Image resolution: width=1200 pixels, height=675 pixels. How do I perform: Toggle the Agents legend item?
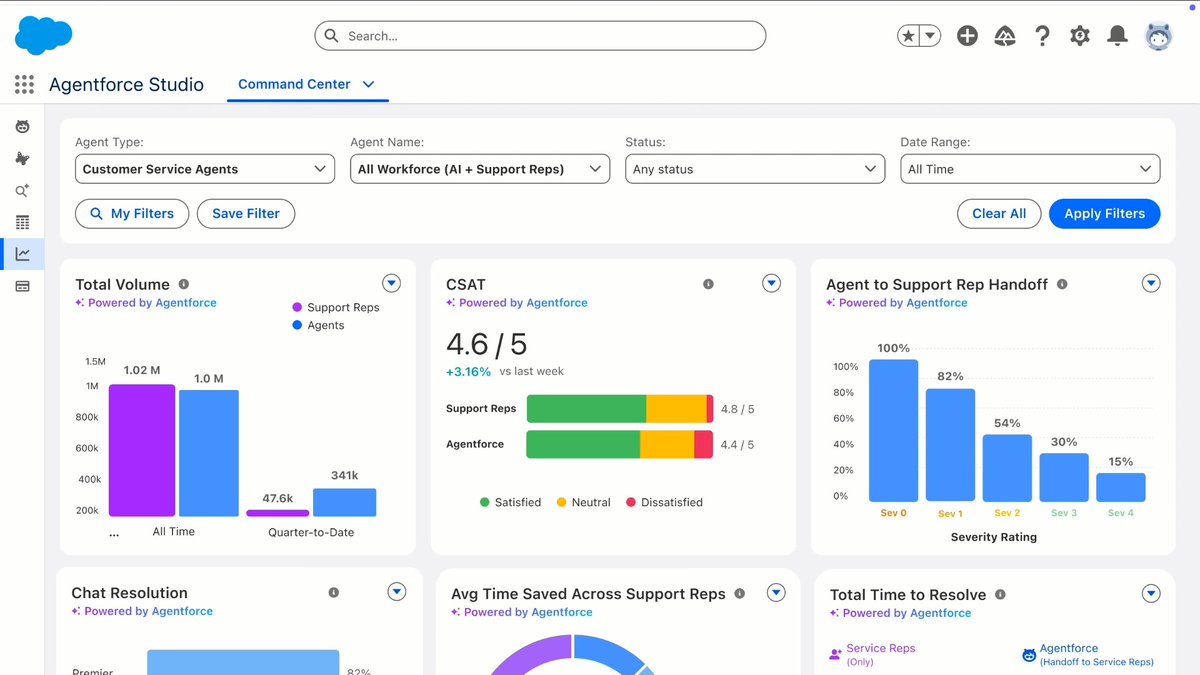[x=318, y=325]
